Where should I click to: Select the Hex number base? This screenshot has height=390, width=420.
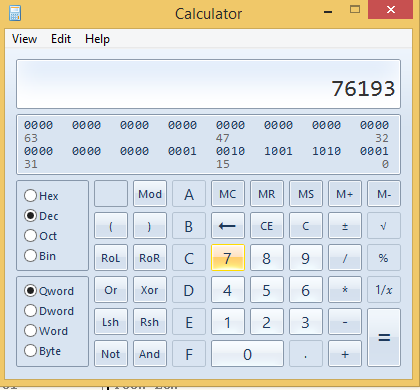click(41, 196)
